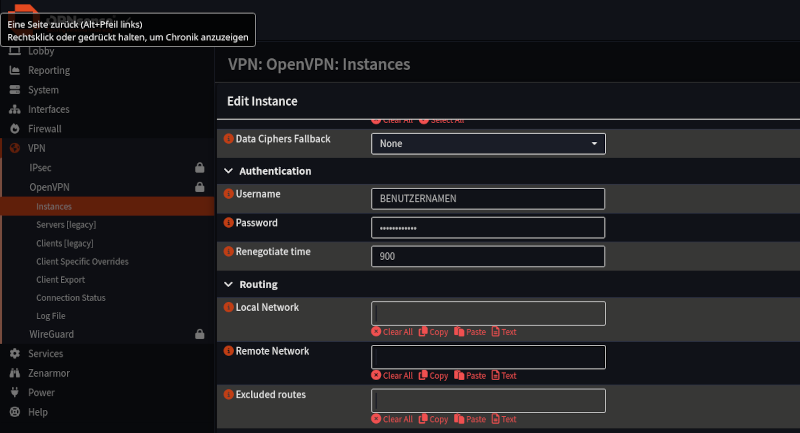This screenshot has width=800, height=433.
Task: Click the lock icon next to IPsec
Action: pos(200,167)
